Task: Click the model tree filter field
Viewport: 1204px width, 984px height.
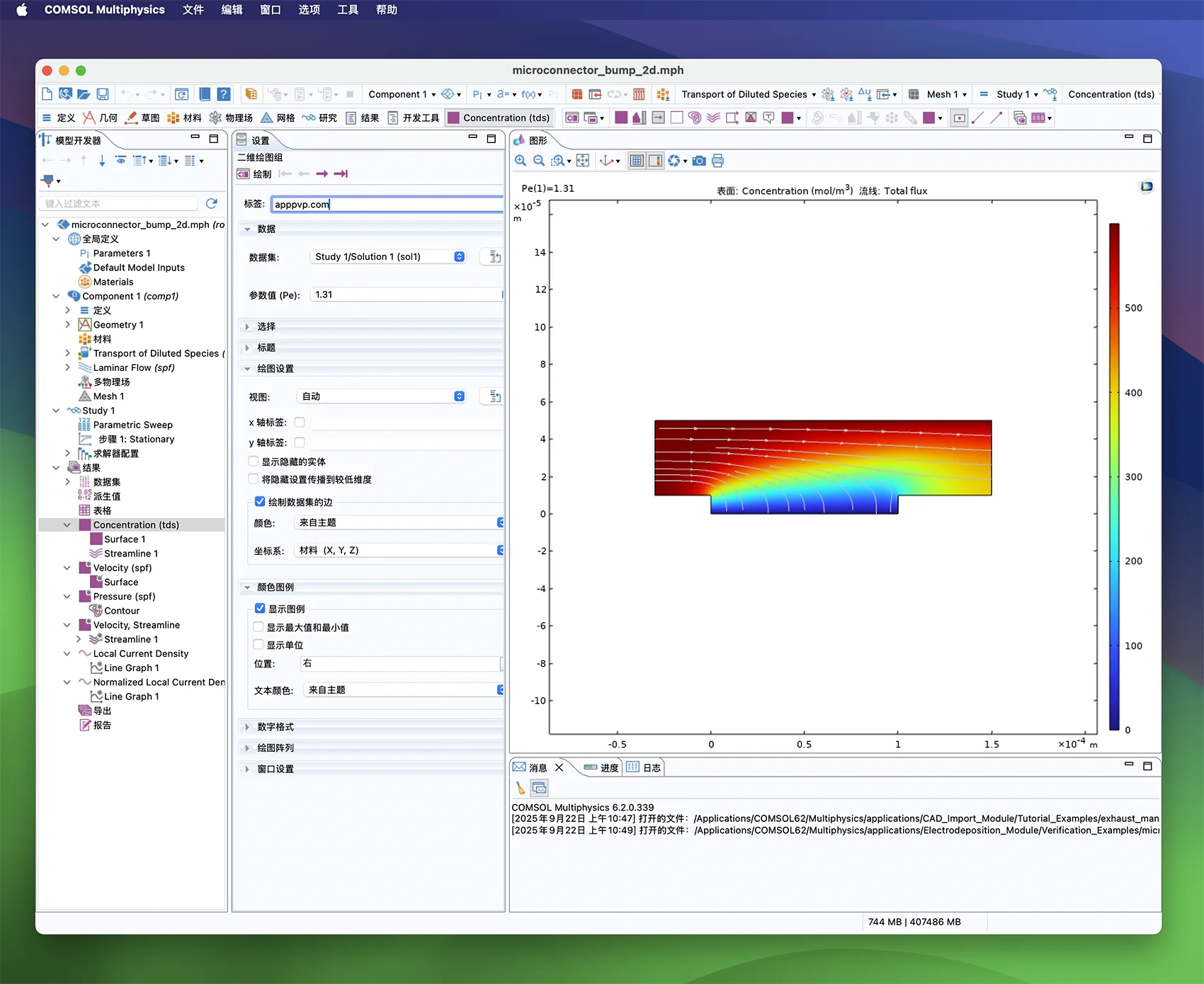Action: pos(119,204)
